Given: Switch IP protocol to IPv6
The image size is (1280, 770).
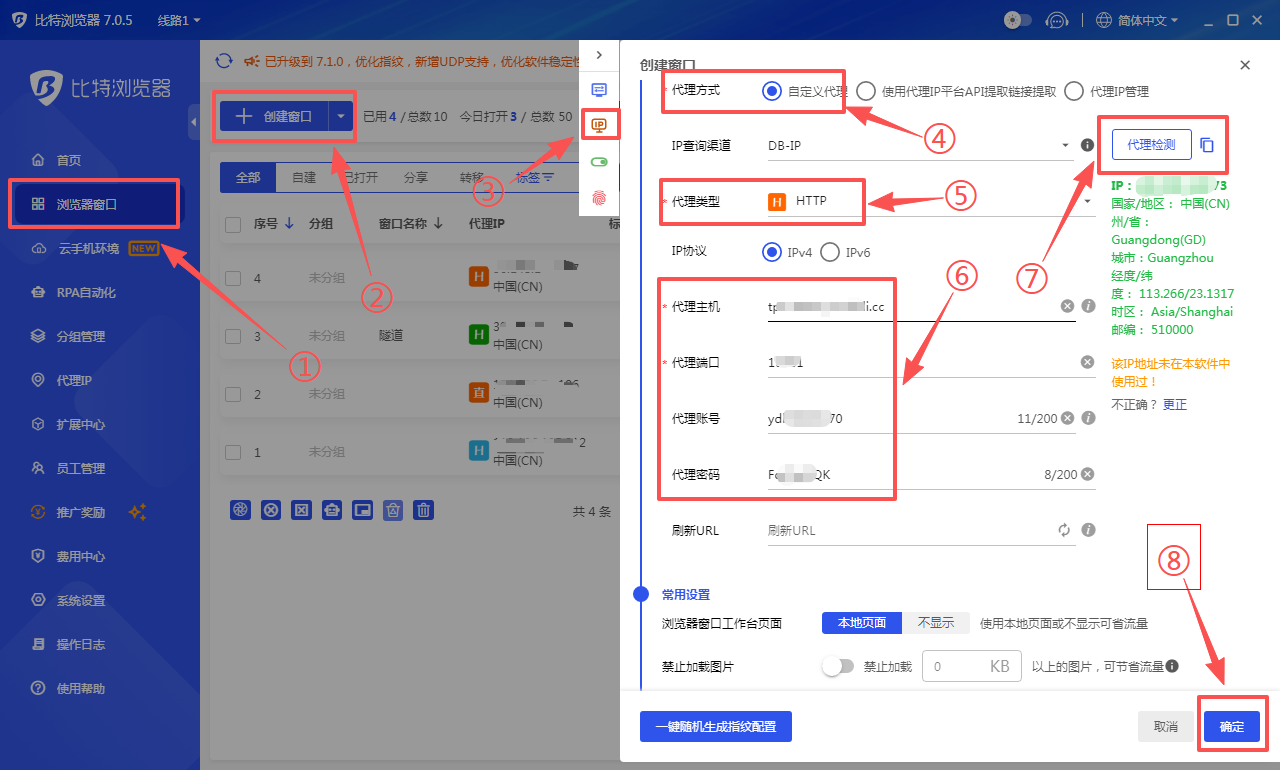Looking at the screenshot, I should pos(830,252).
